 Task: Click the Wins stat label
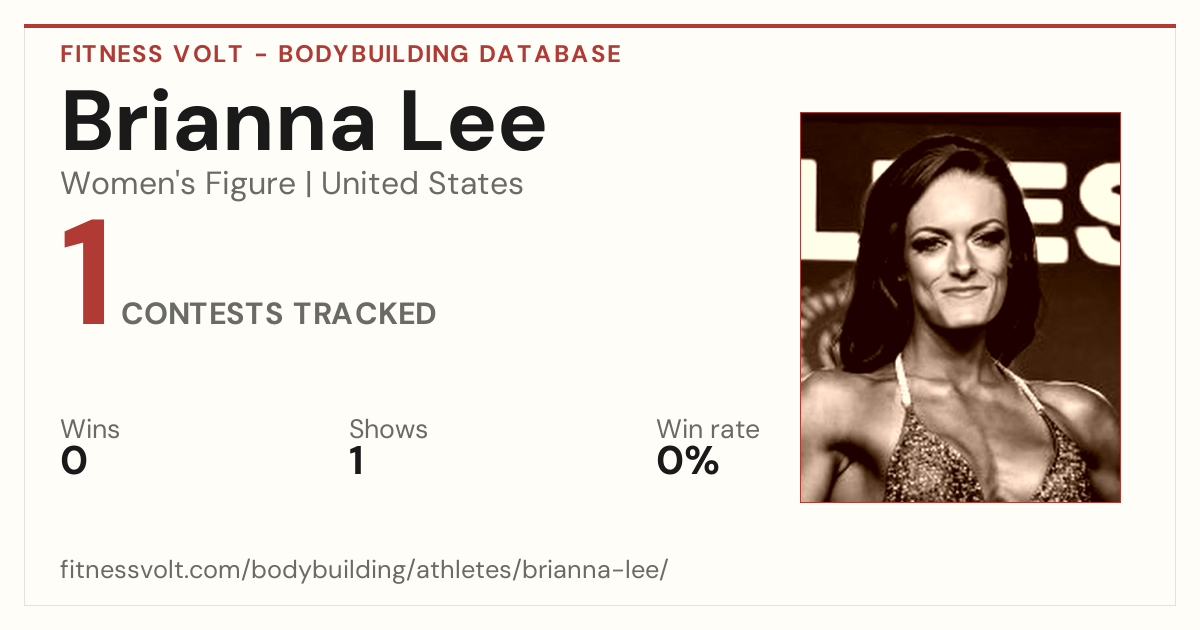click(x=90, y=430)
